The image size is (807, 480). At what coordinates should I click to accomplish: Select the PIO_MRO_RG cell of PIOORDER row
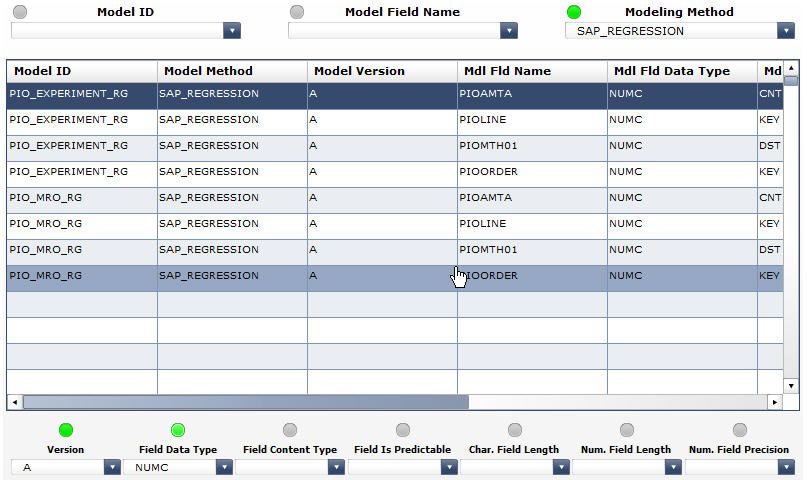click(82, 276)
